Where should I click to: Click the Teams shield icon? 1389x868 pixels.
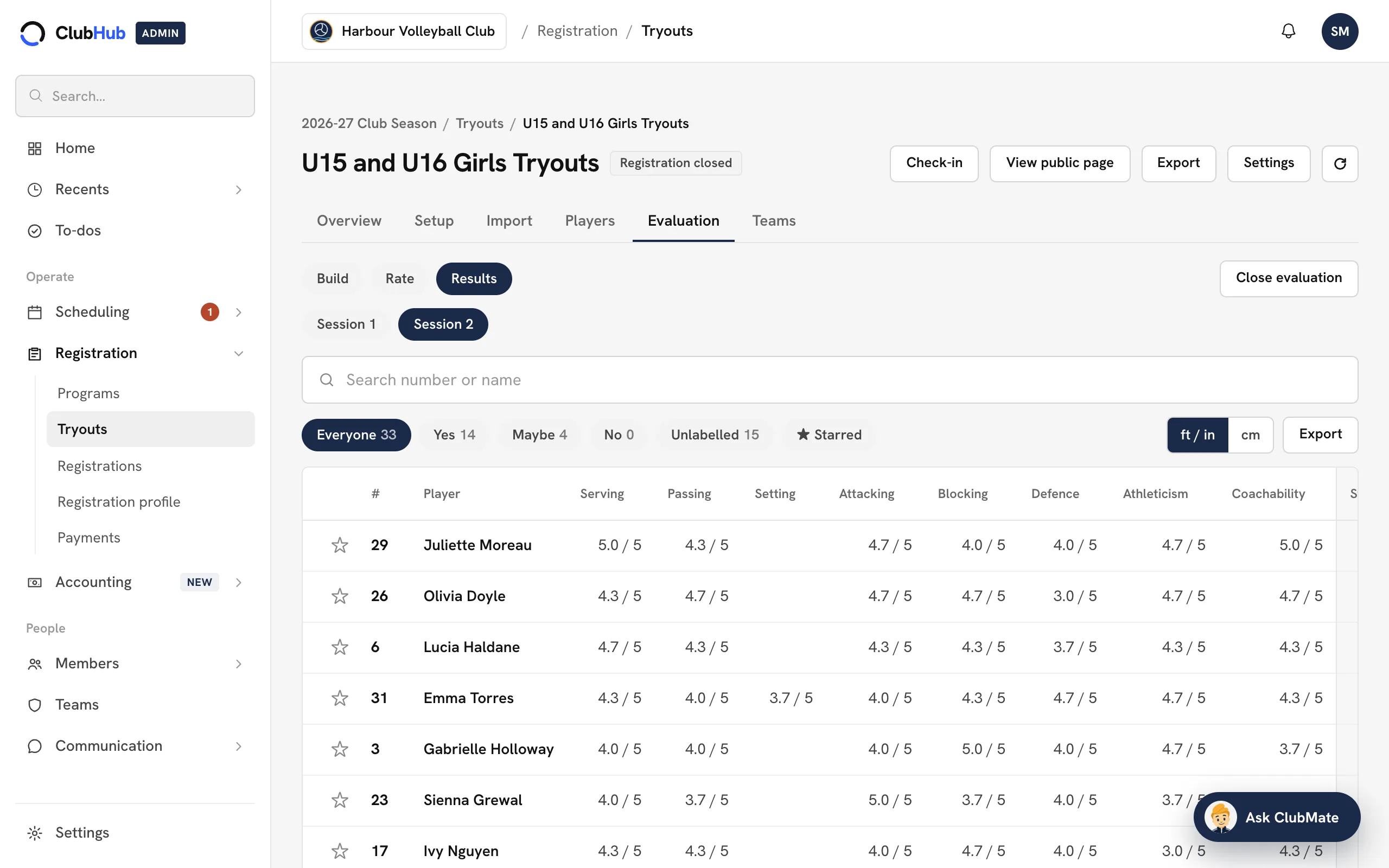click(x=34, y=705)
